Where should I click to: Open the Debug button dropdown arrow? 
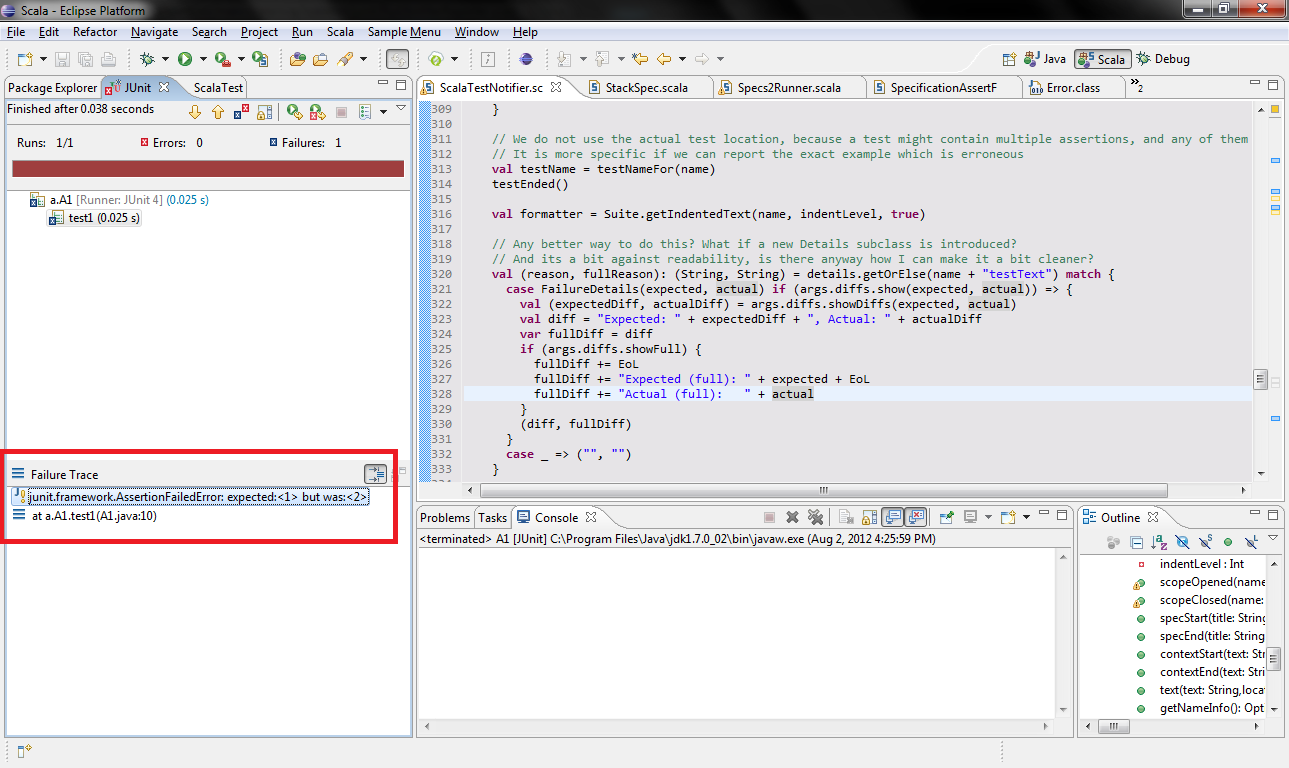[165, 59]
